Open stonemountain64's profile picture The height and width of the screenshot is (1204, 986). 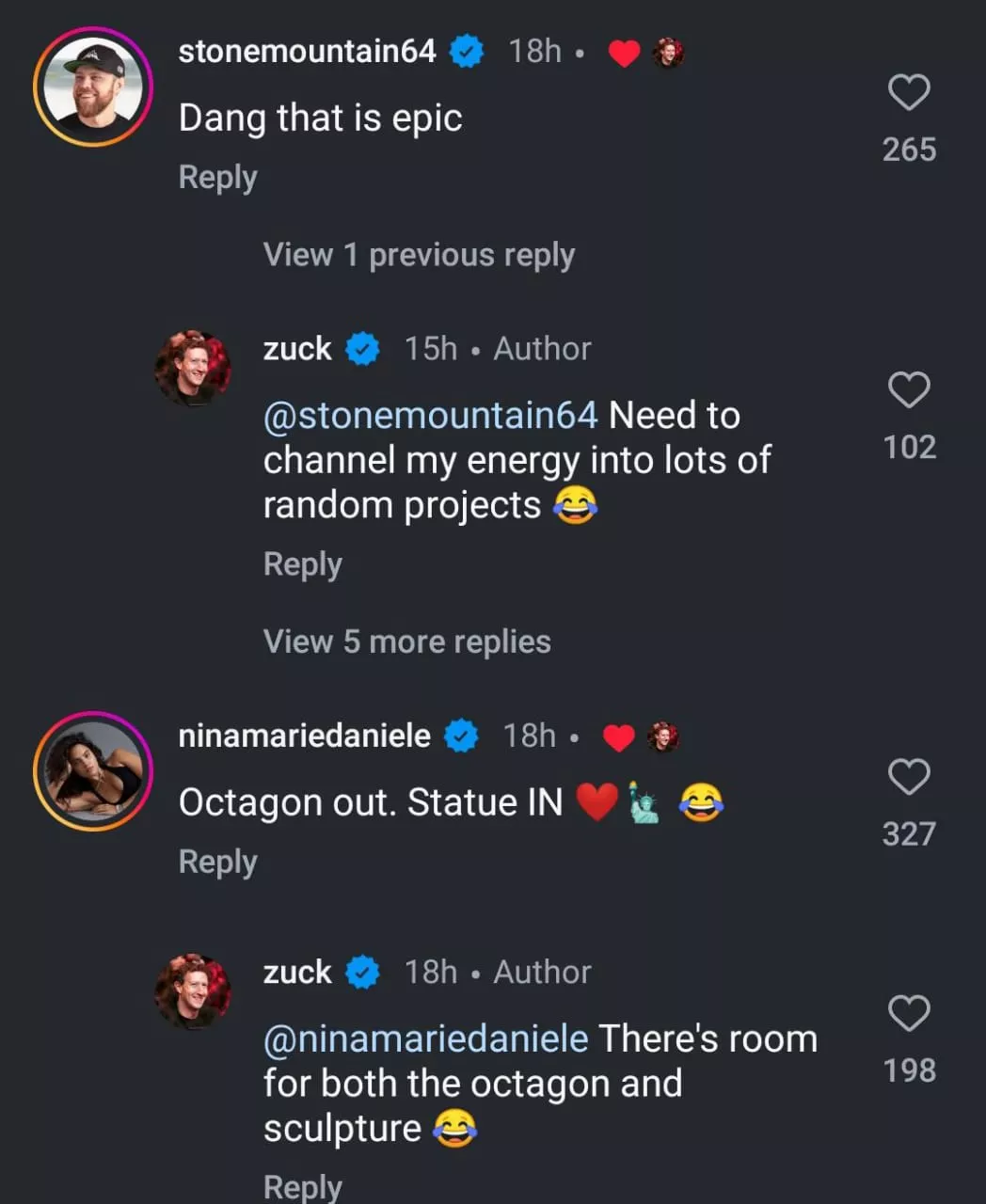(93, 87)
